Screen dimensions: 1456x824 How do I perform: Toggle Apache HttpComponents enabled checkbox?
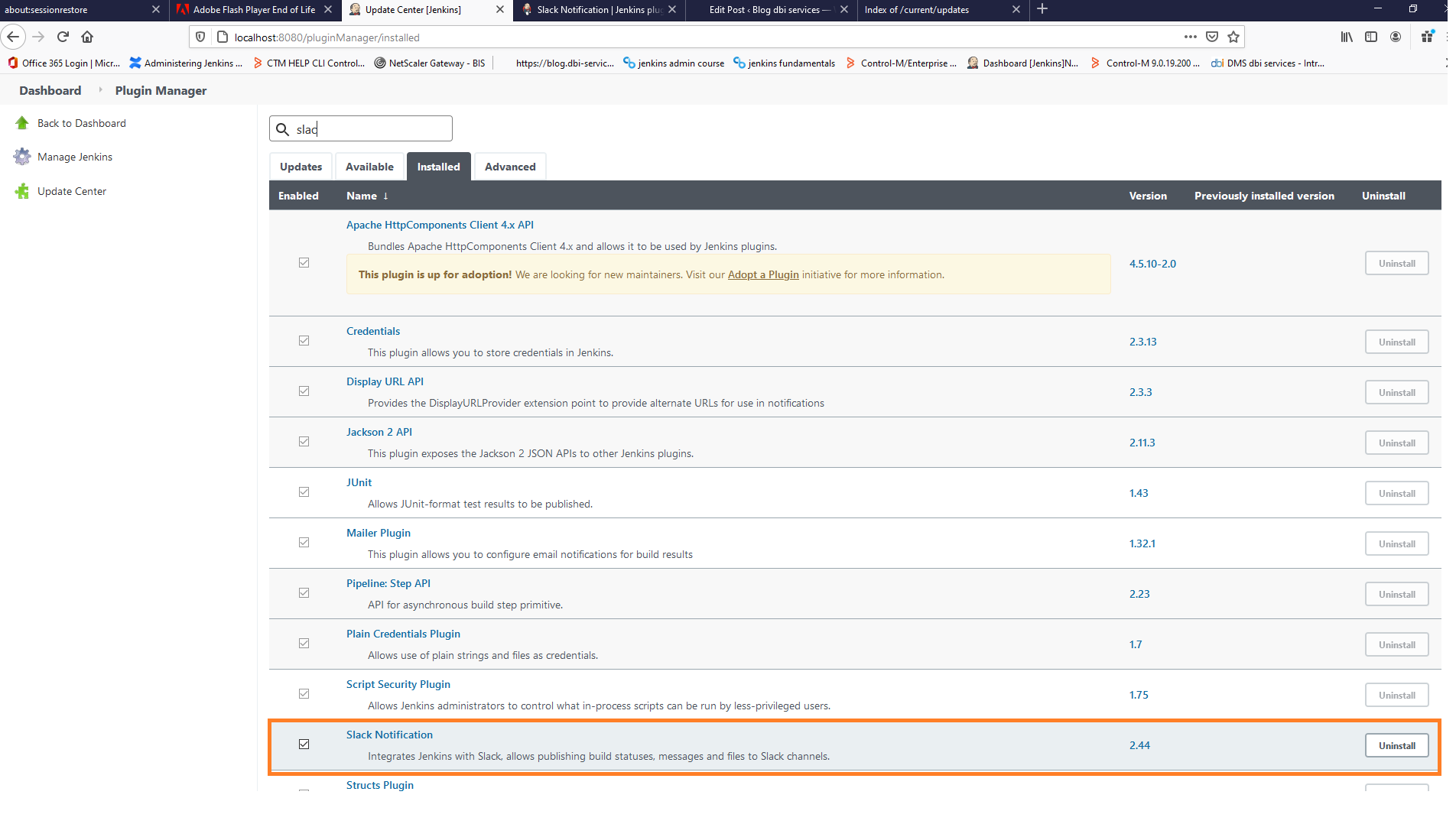(304, 262)
